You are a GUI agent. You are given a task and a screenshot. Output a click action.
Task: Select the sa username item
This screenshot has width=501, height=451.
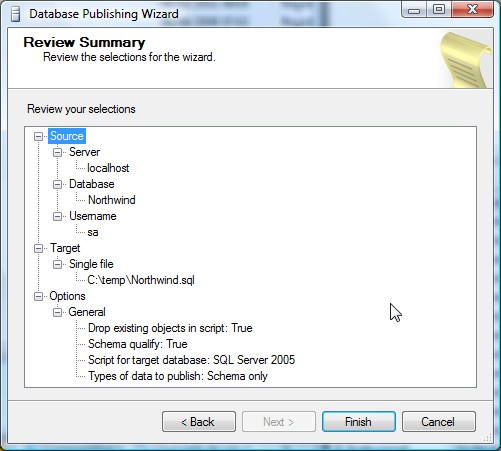[x=93, y=232]
